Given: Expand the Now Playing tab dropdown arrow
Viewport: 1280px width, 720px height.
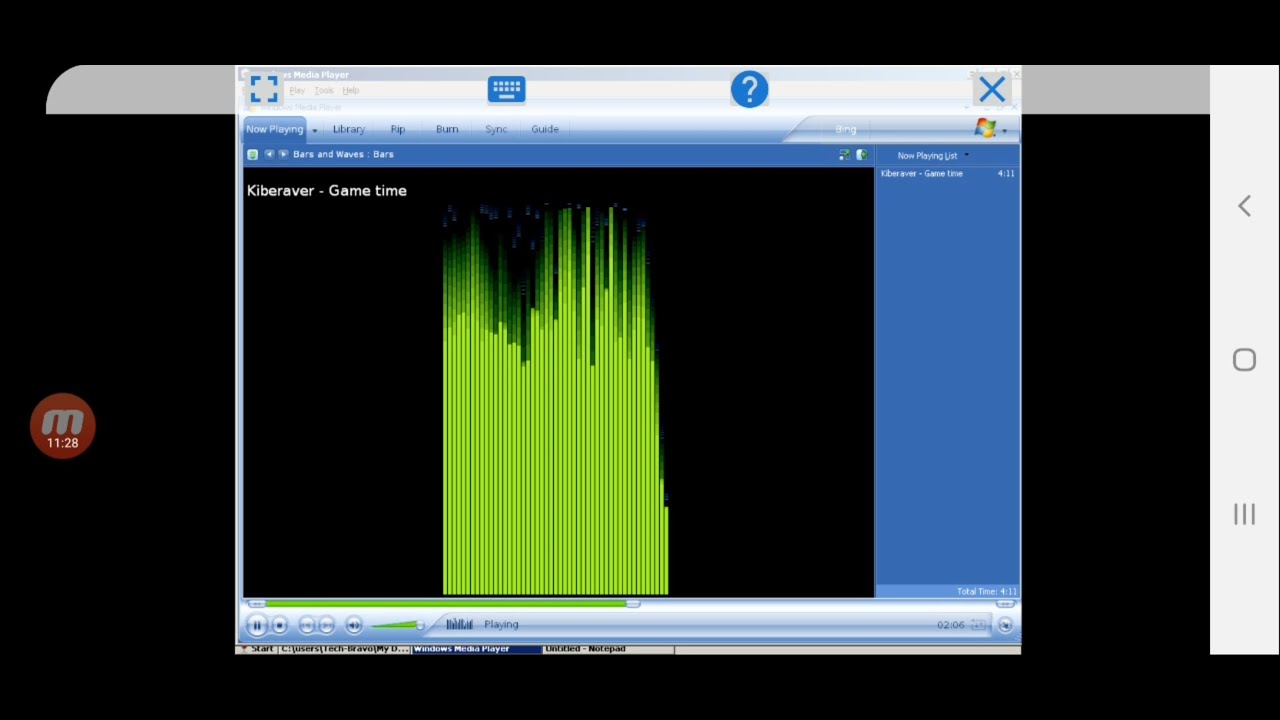Looking at the screenshot, I should point(314,130).
